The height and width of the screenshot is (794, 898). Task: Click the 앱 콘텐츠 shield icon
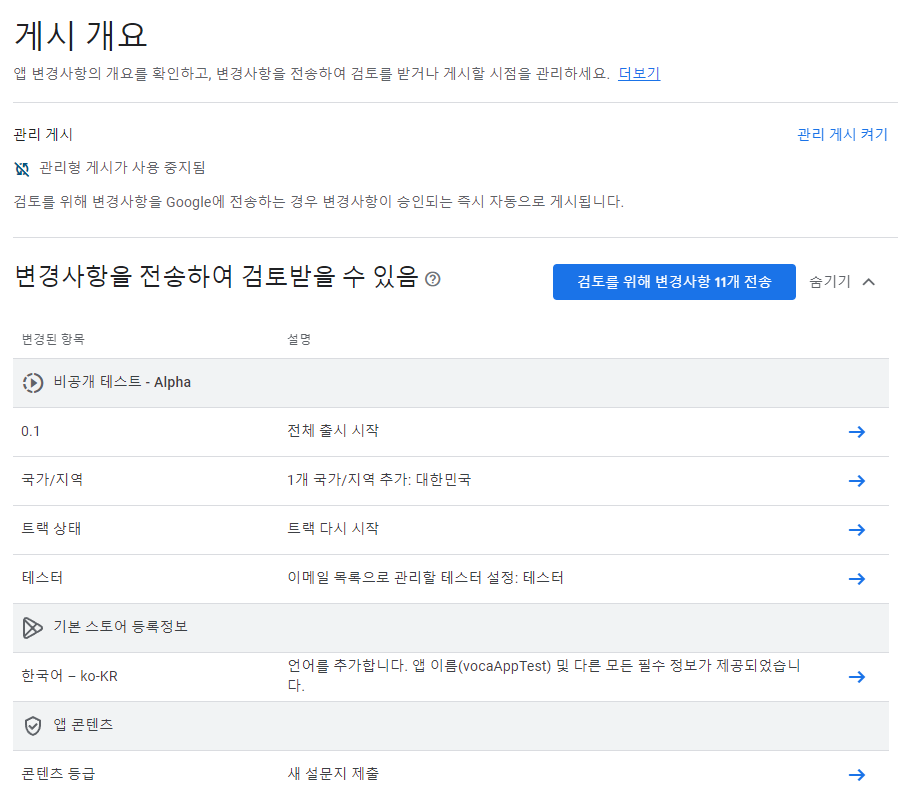pos(33,726)
